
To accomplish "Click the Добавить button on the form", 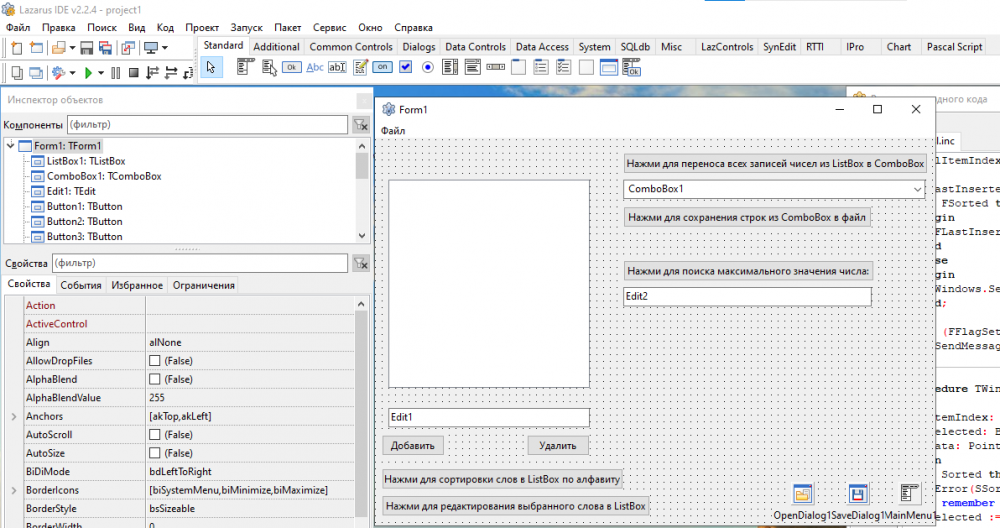I will coord(413,446).
